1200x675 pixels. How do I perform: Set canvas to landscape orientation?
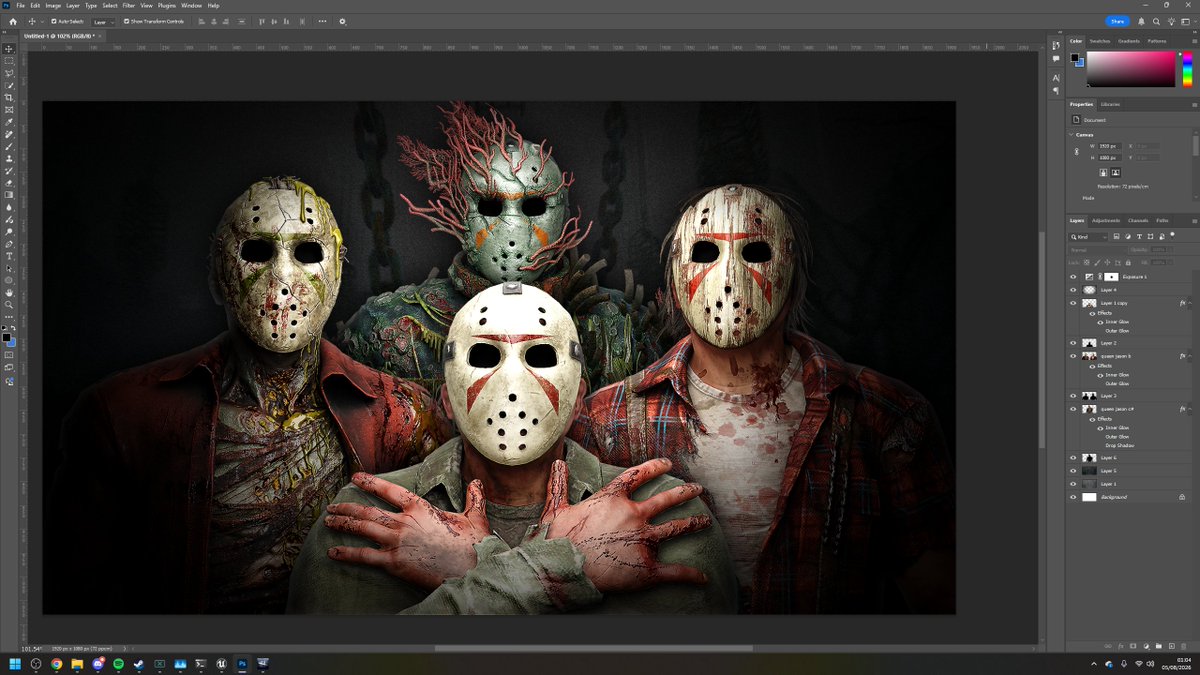tap(1116, 172)
